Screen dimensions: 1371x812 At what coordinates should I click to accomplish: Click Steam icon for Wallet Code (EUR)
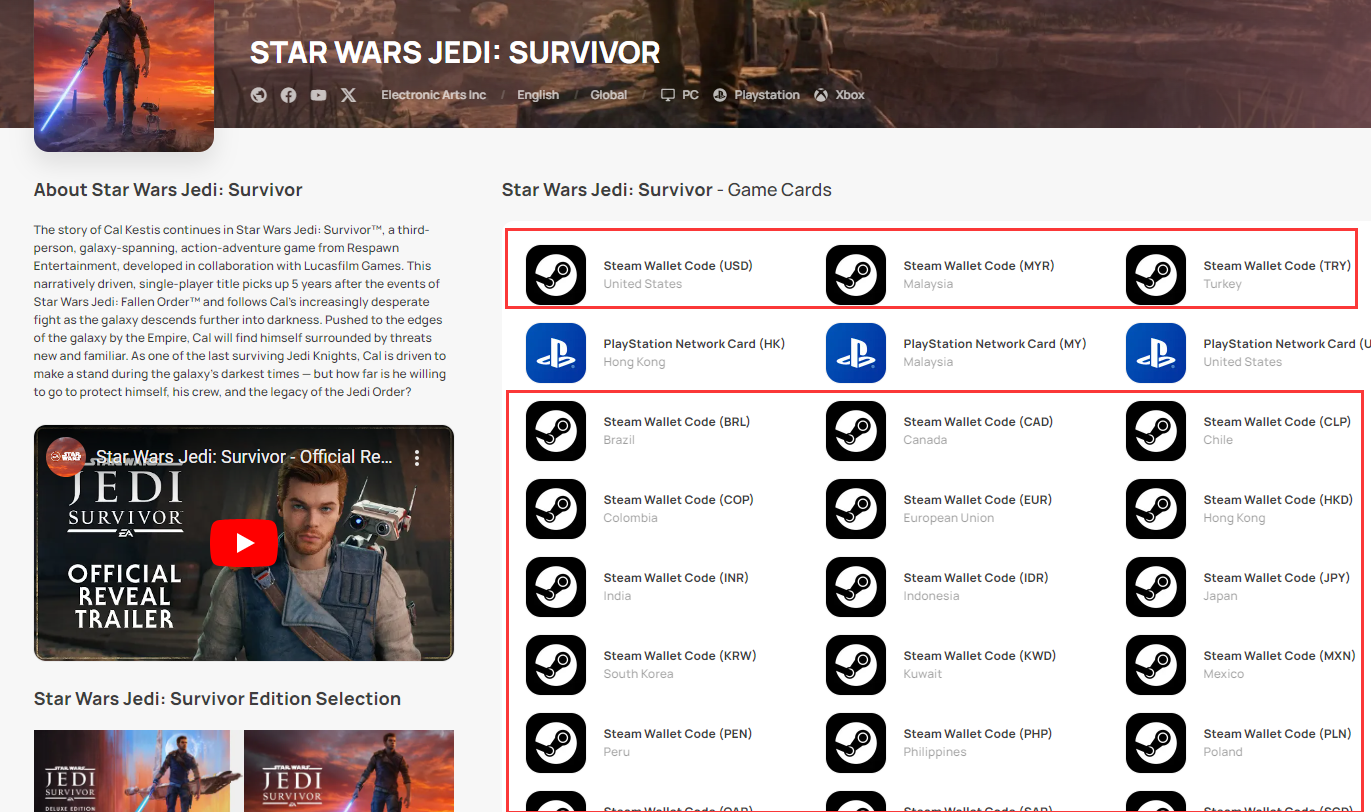[856, 509]
